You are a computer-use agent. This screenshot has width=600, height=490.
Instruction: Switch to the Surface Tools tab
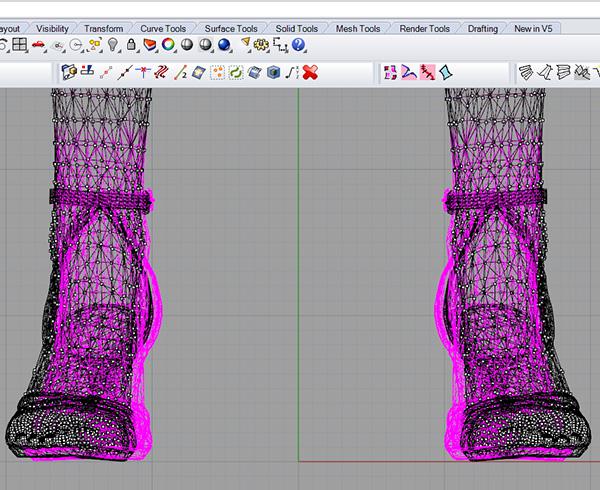point(231,29)
